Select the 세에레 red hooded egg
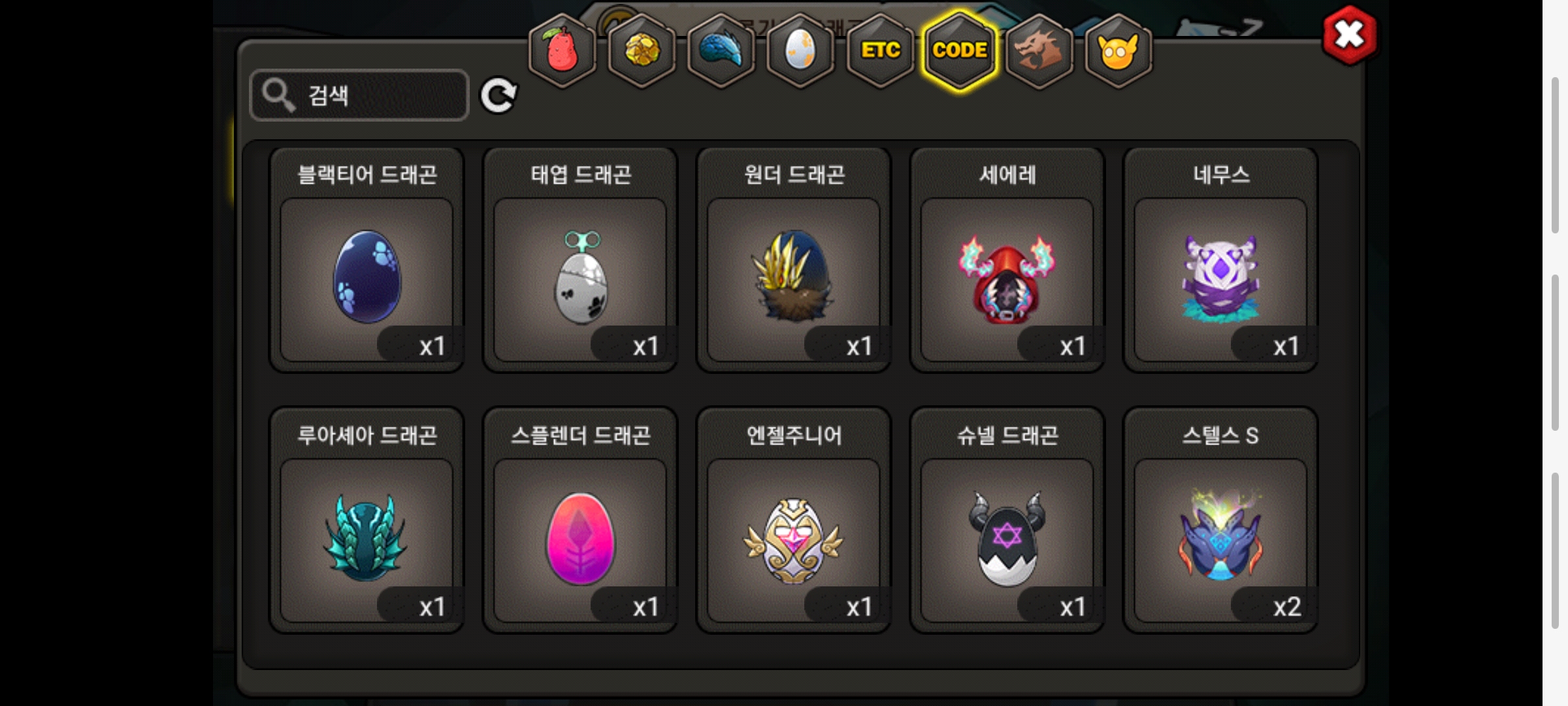The height and width of the screenshot is (706, 1568). (x=1007, y=260)
